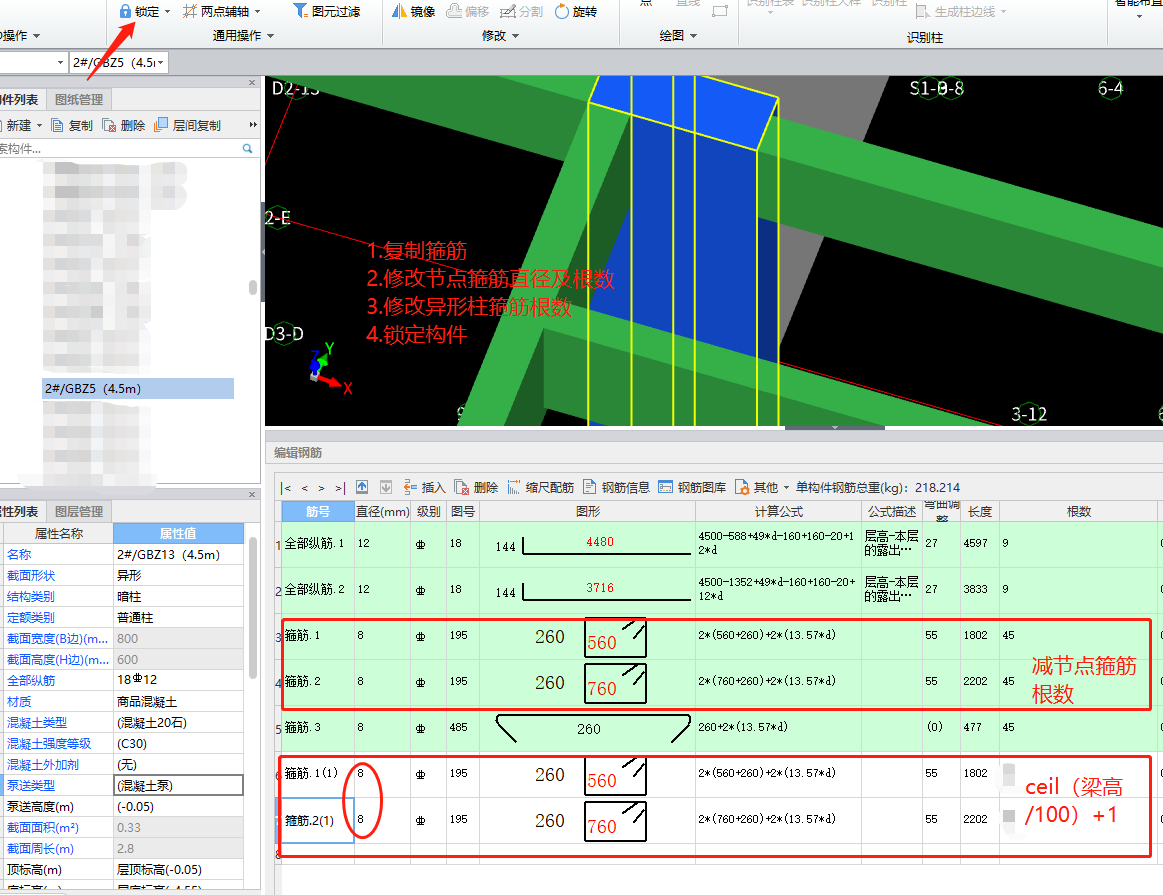Click the 偏移 offset tool
The image size is (1163, 895).
pyautogui.click(x=468, y=11)
